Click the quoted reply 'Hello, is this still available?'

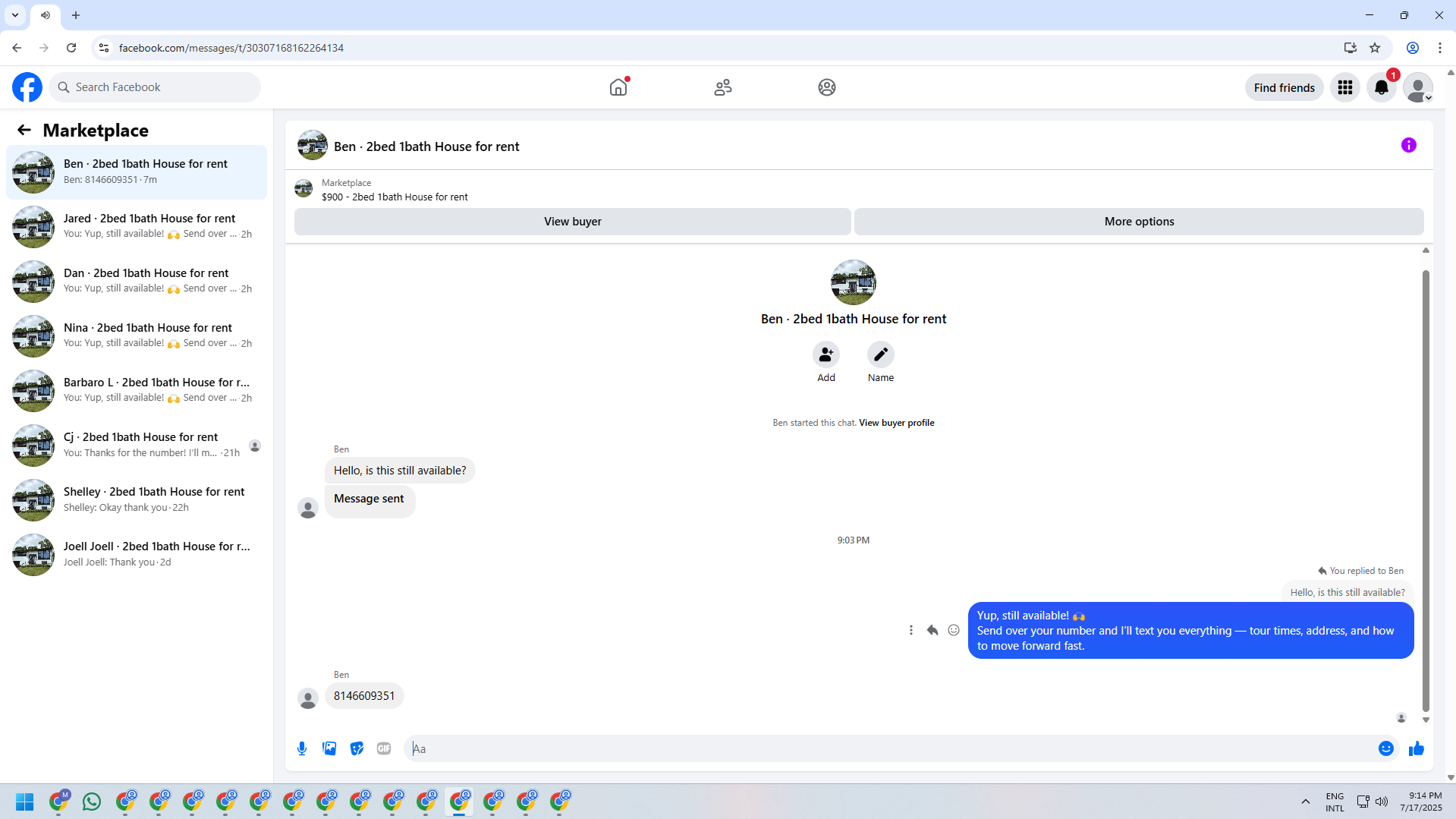1348,593
